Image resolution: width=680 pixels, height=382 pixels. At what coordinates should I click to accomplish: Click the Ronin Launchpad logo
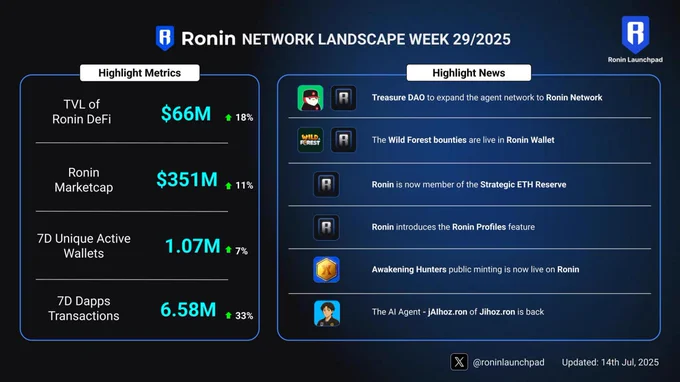click(635, 35)
